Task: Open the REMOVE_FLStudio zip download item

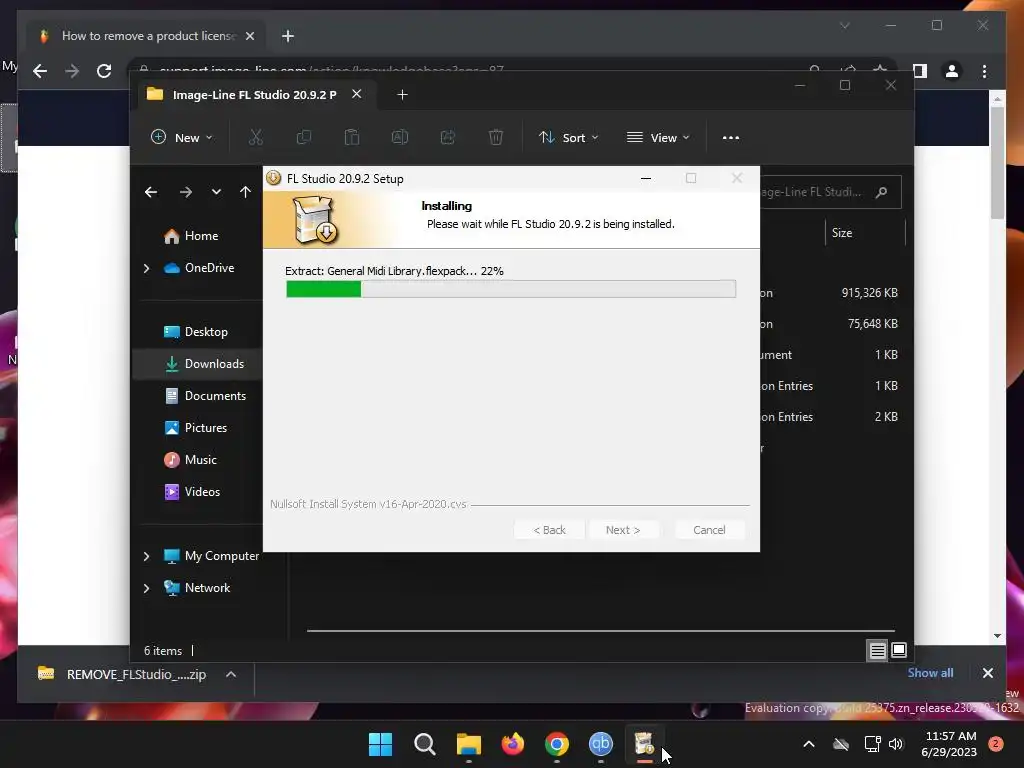Action: click(x=124, y=675)
